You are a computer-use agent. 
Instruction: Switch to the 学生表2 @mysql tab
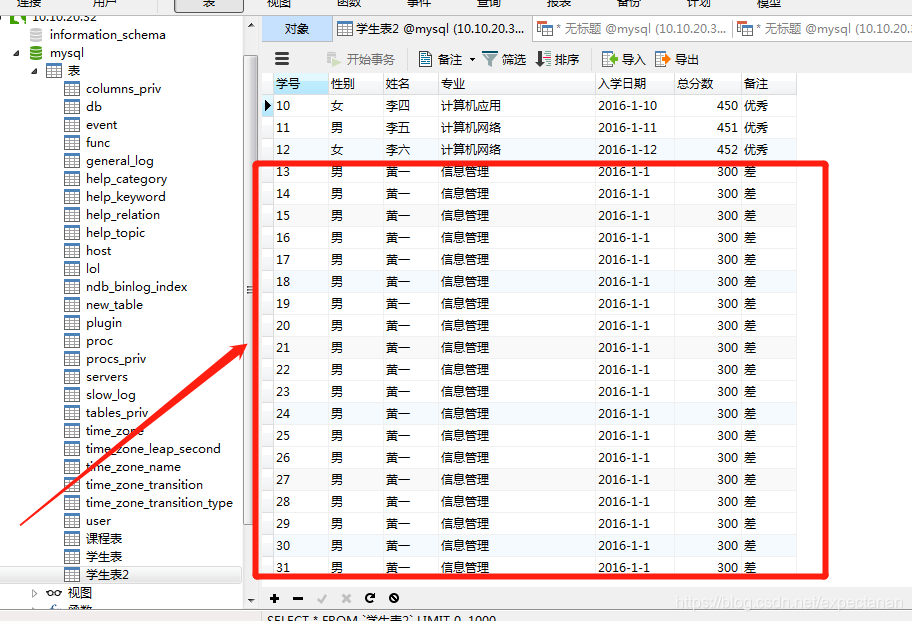(431, 29)
